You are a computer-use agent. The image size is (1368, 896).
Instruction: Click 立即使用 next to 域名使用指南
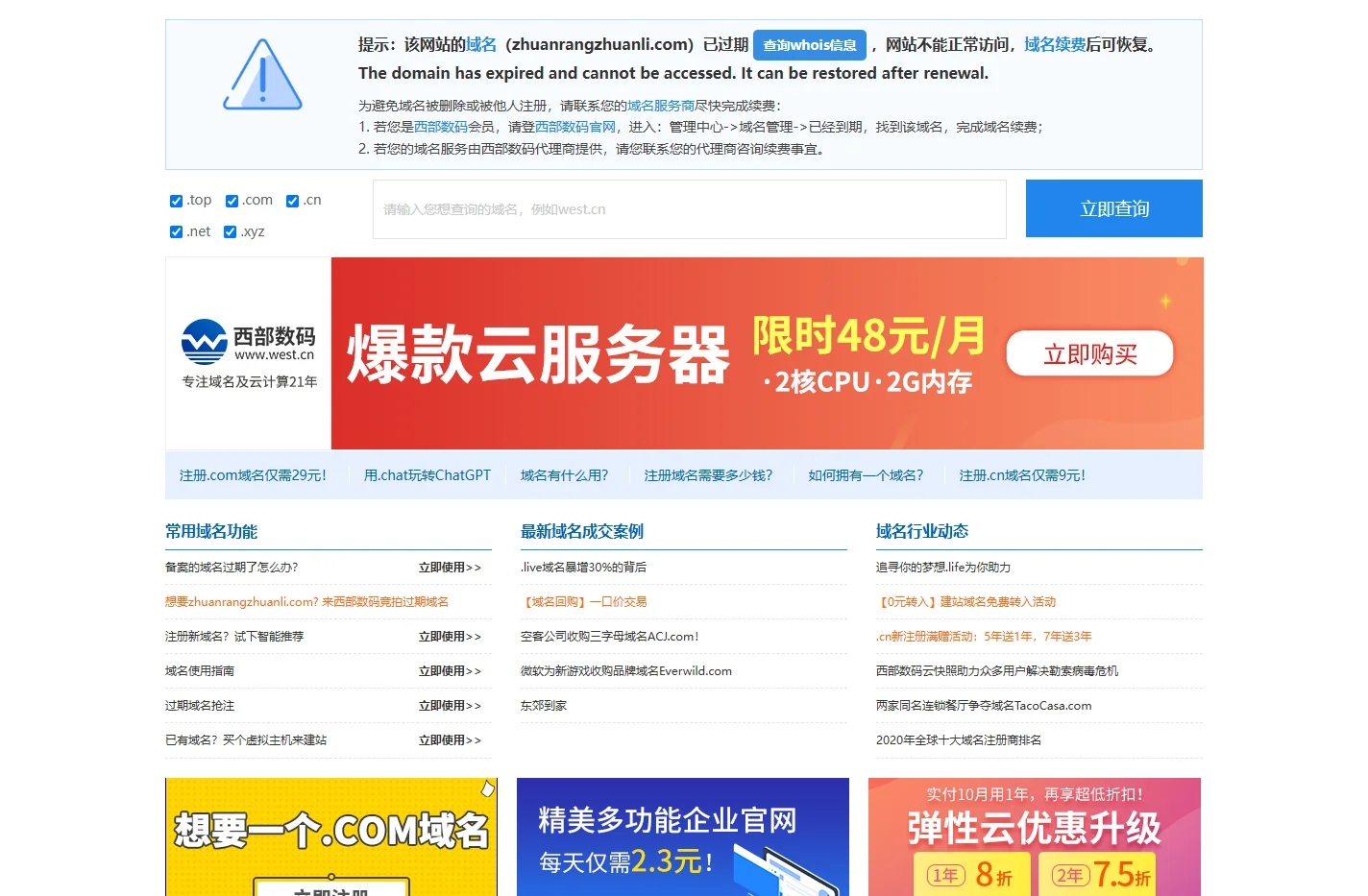pyautogui.click(x=450, y=671)
